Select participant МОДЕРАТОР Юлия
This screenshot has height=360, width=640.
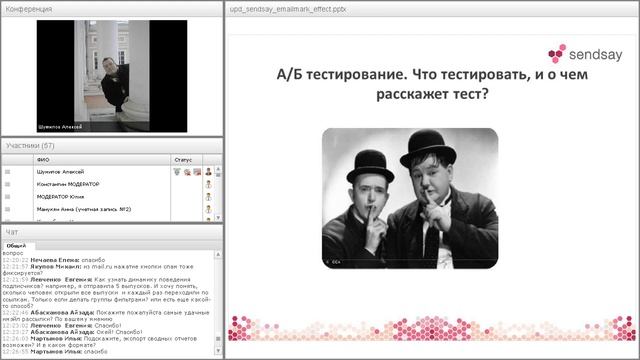pos(60,197)
